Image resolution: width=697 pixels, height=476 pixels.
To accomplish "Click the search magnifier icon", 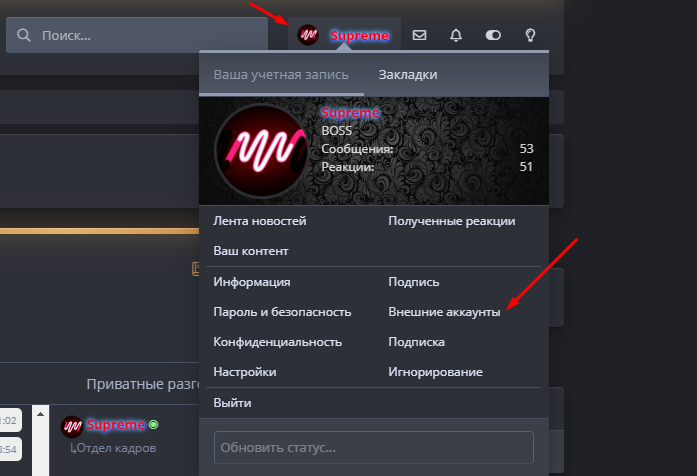I will [x=24, y=35].
